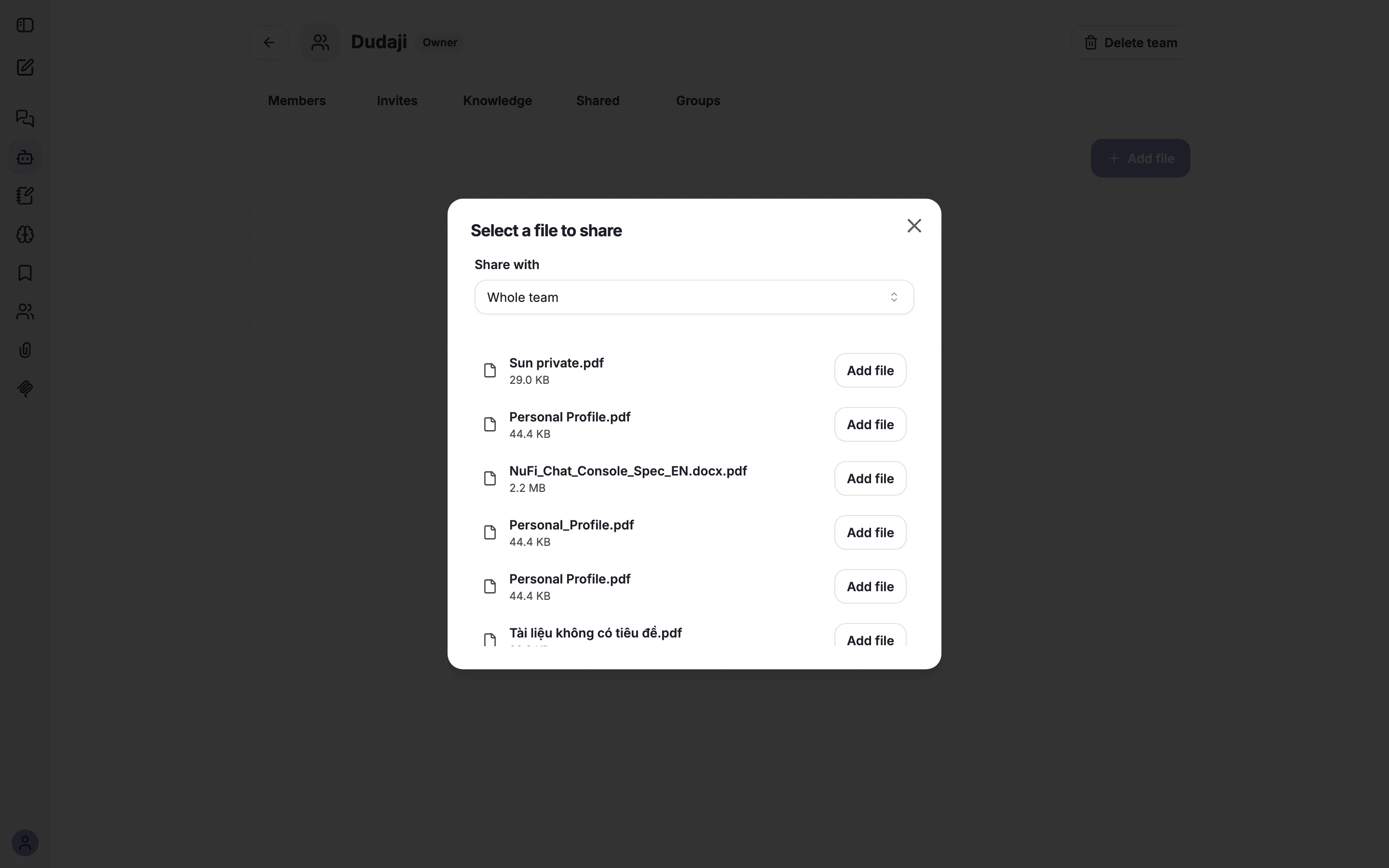Select the bot assistant icon in sidebar
The image size is (1389, 868).
(25, 157)
